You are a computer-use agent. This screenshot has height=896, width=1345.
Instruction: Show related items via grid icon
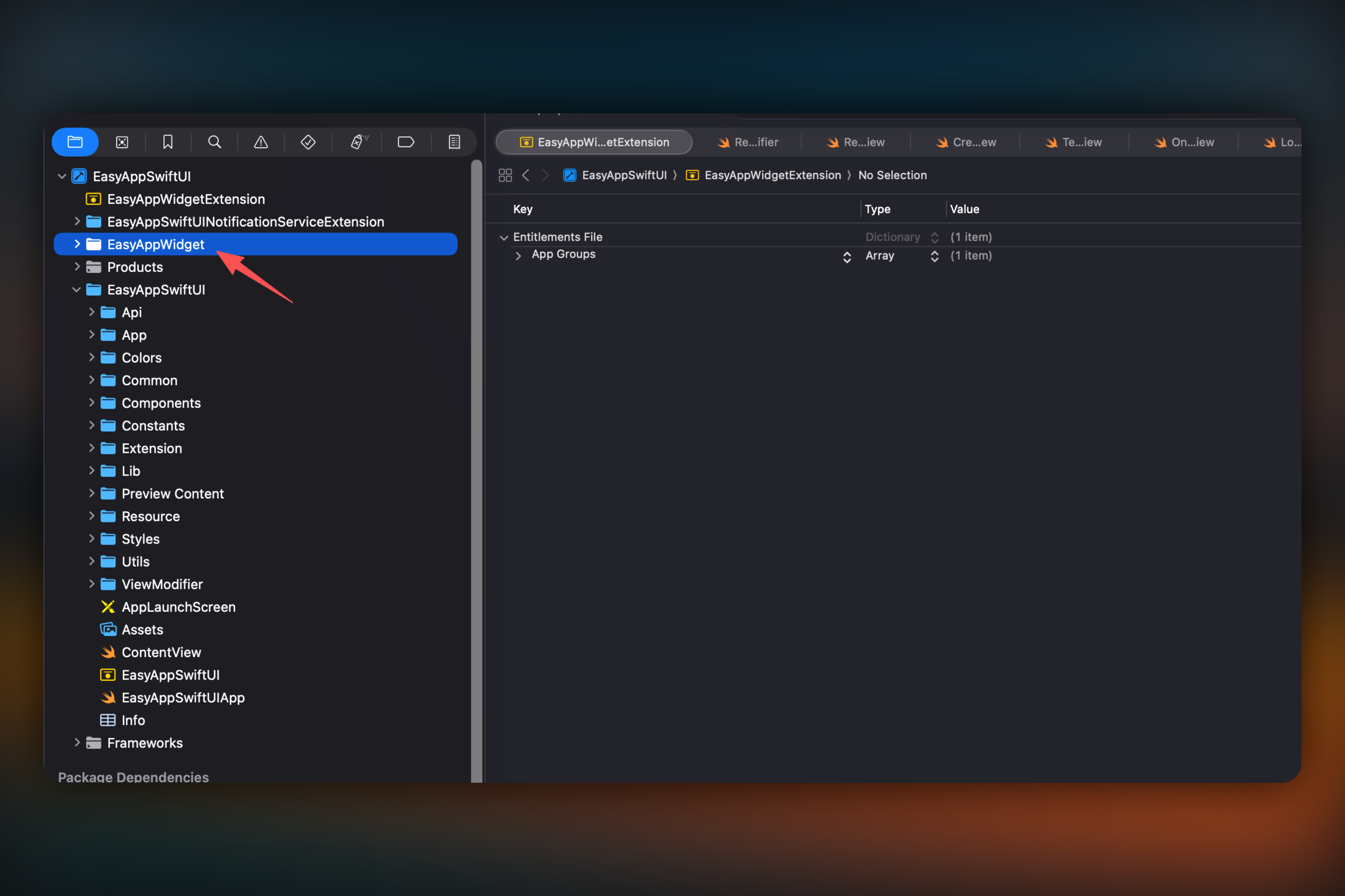click(x=505, y=175)
